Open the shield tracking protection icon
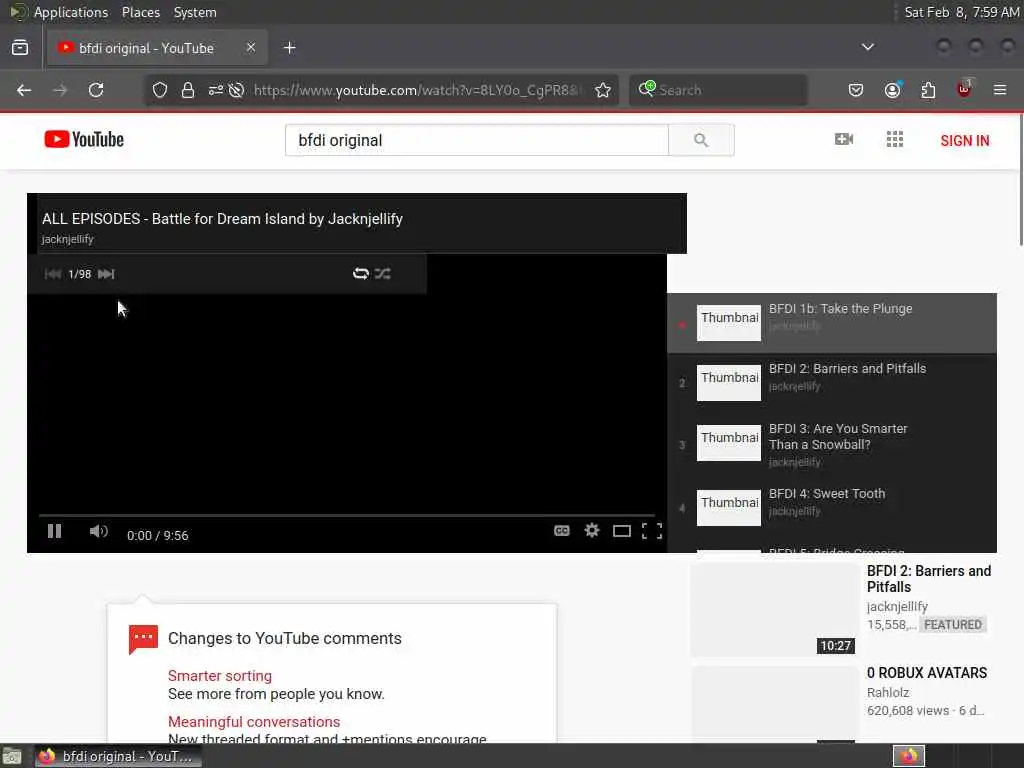1024x768 pixels. tap(160, 90)
